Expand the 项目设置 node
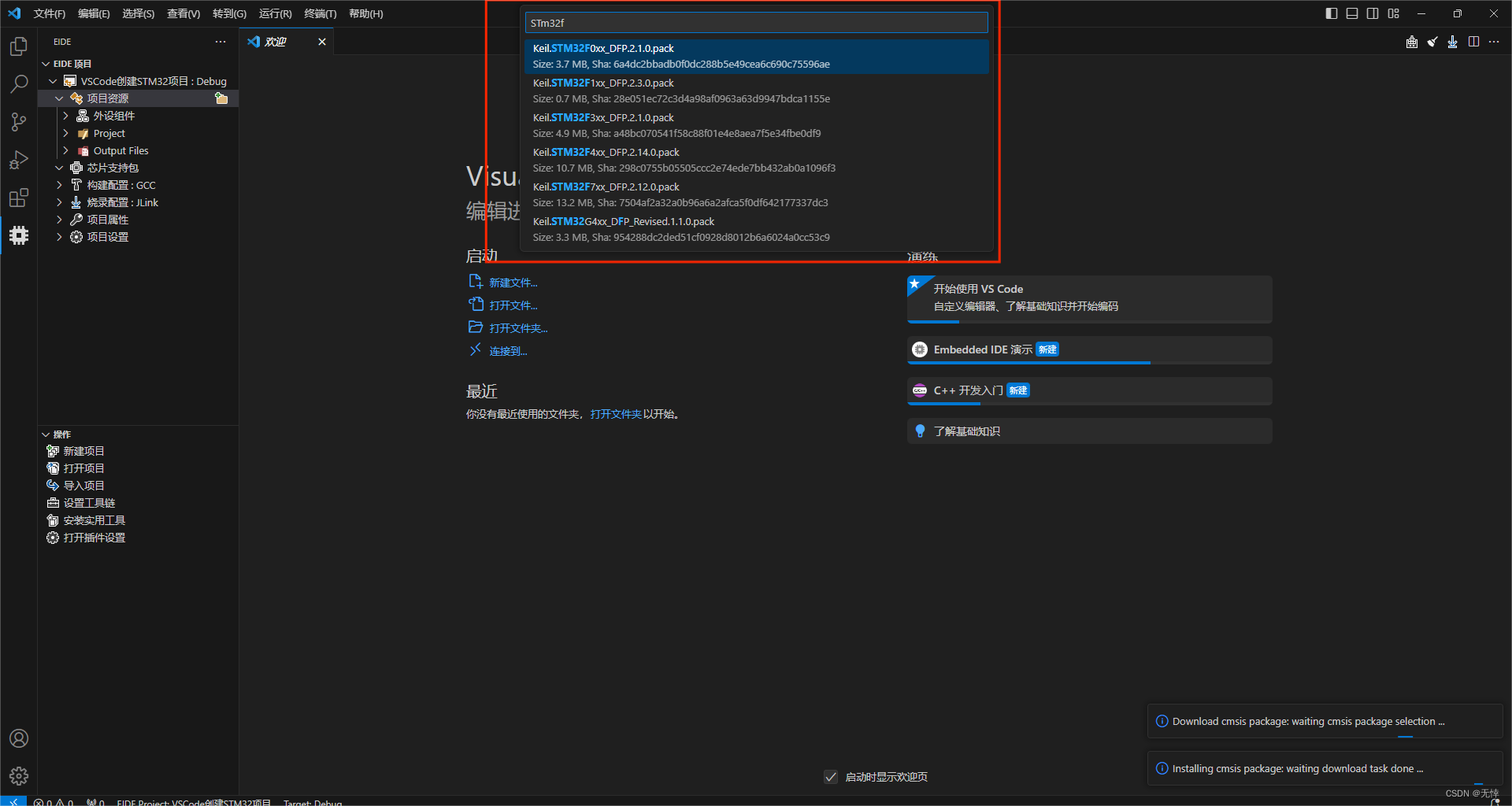 (59, 237)
